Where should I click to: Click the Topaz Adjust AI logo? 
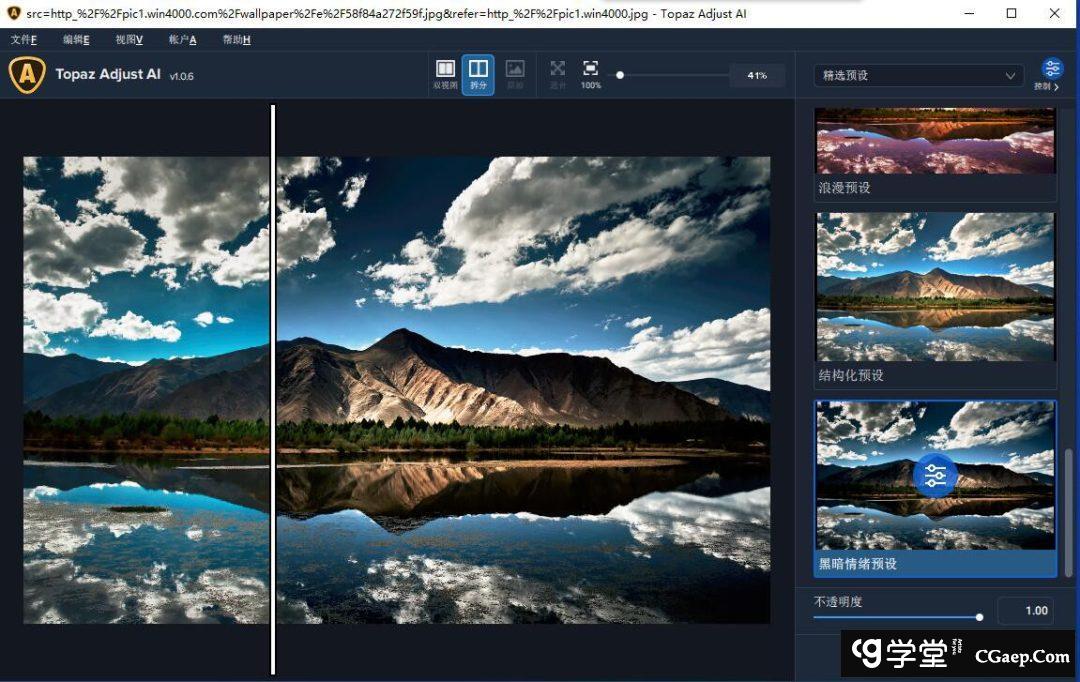click(x=27, y=75)
